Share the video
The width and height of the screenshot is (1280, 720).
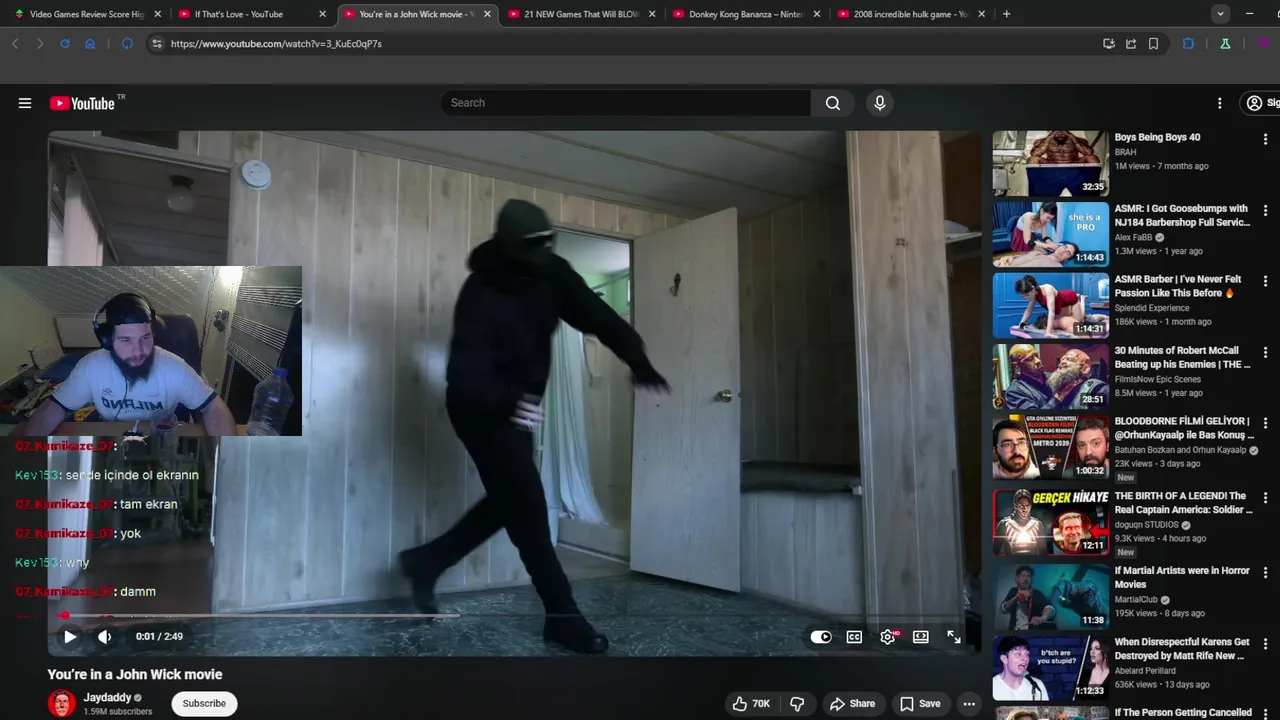click(x=852, y=704)
